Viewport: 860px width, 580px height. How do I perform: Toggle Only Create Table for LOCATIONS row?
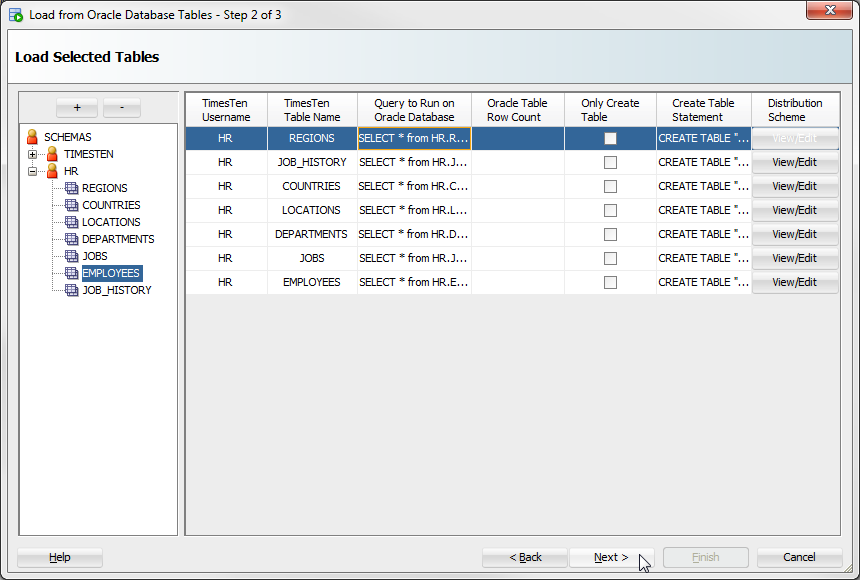[x=610, y=210]
